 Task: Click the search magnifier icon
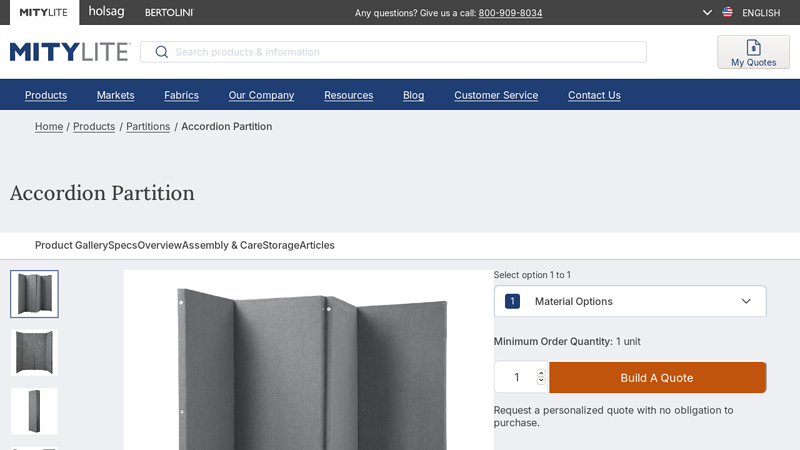click(162, 52)
